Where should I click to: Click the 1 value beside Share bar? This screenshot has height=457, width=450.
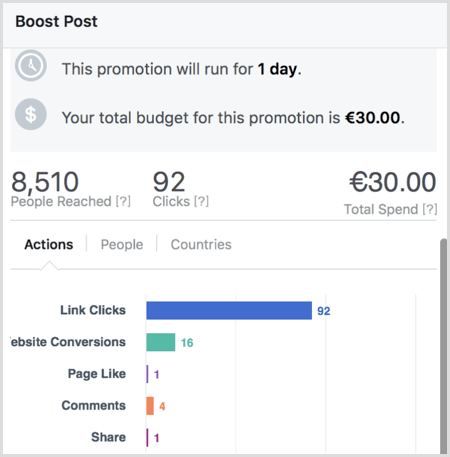coord(157,438)
